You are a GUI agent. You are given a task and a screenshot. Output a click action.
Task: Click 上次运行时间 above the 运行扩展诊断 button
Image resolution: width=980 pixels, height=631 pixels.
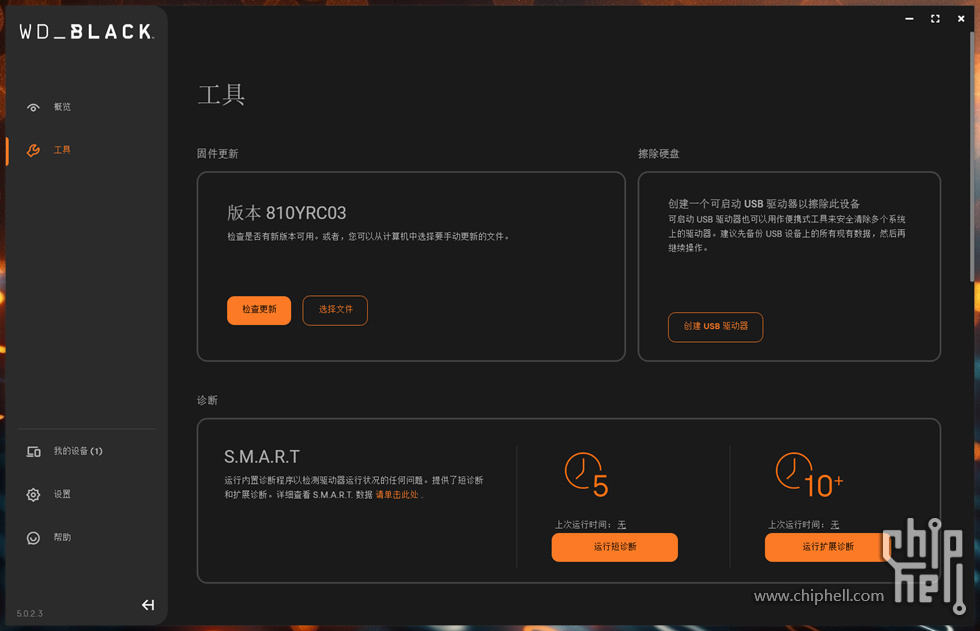pos(804,525)
